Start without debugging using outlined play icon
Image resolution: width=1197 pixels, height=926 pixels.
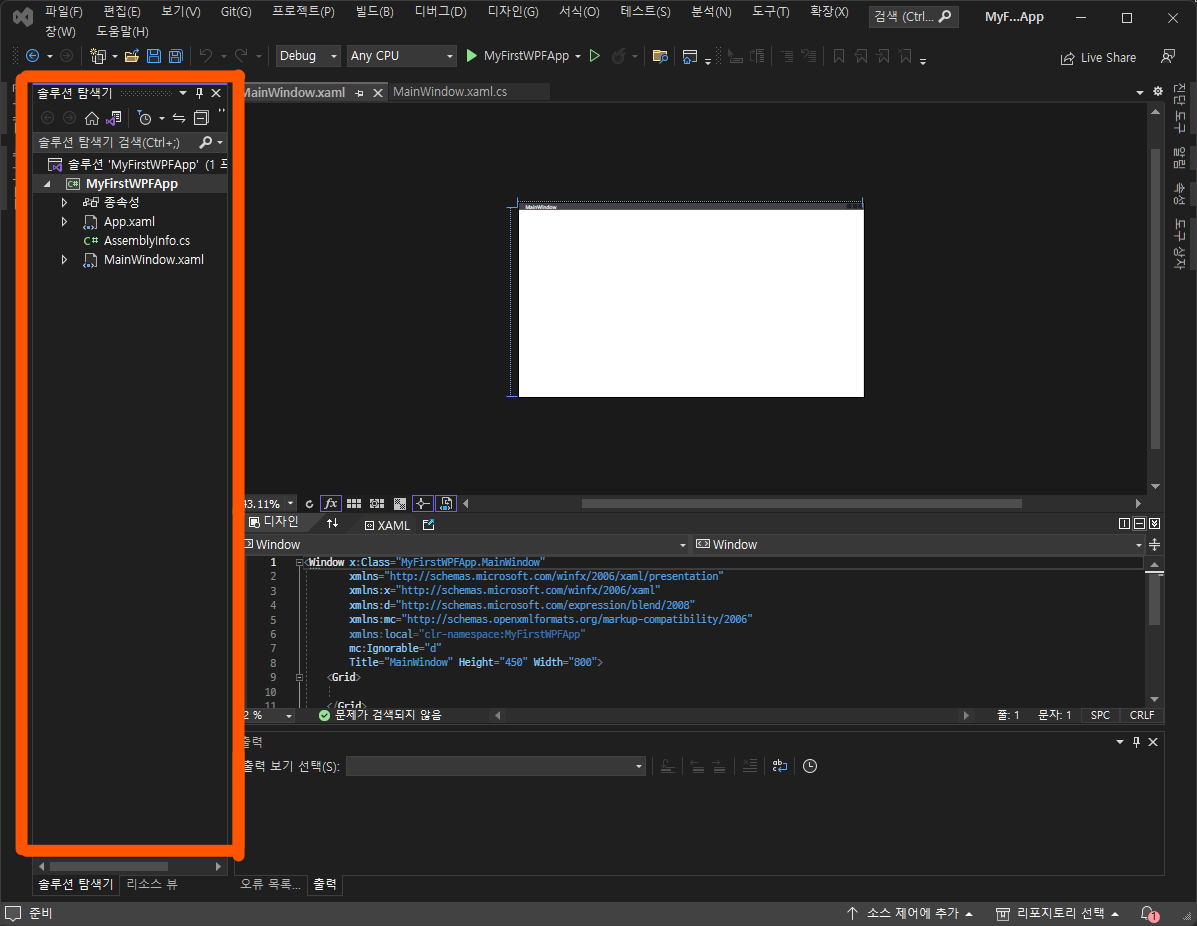coord(595,56)
